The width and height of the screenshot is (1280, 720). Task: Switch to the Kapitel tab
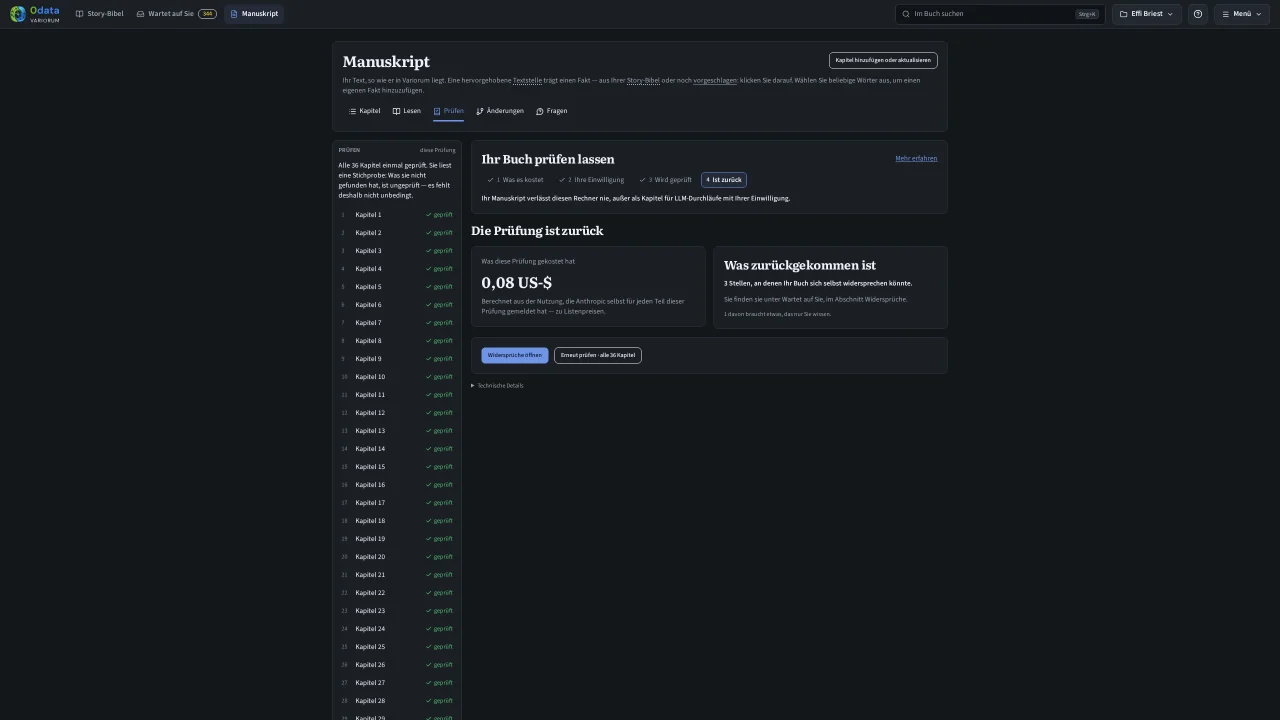pyautogui.click(x=364, y=111)
